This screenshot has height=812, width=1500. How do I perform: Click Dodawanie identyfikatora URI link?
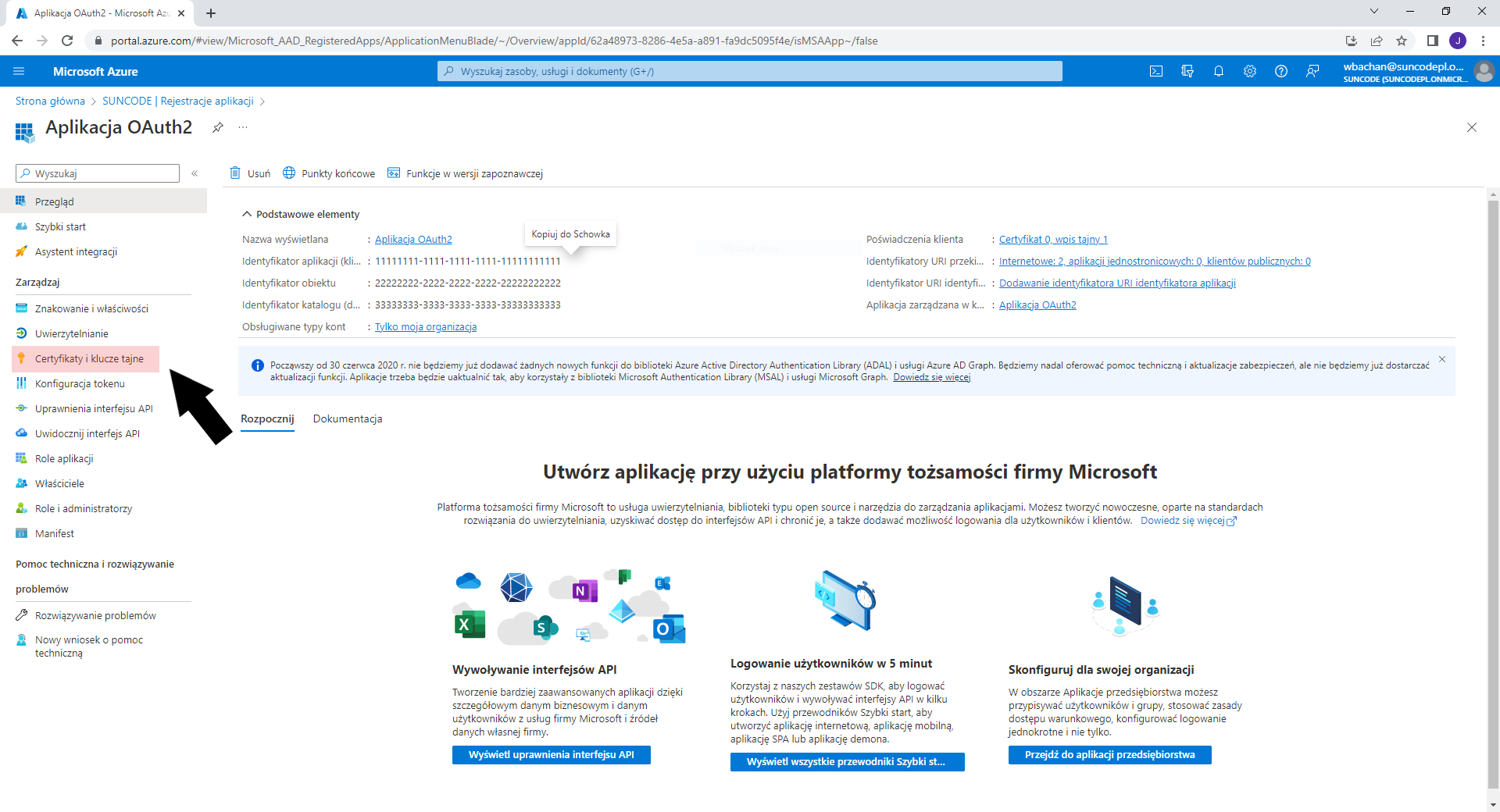click(x=1117, y=283)
